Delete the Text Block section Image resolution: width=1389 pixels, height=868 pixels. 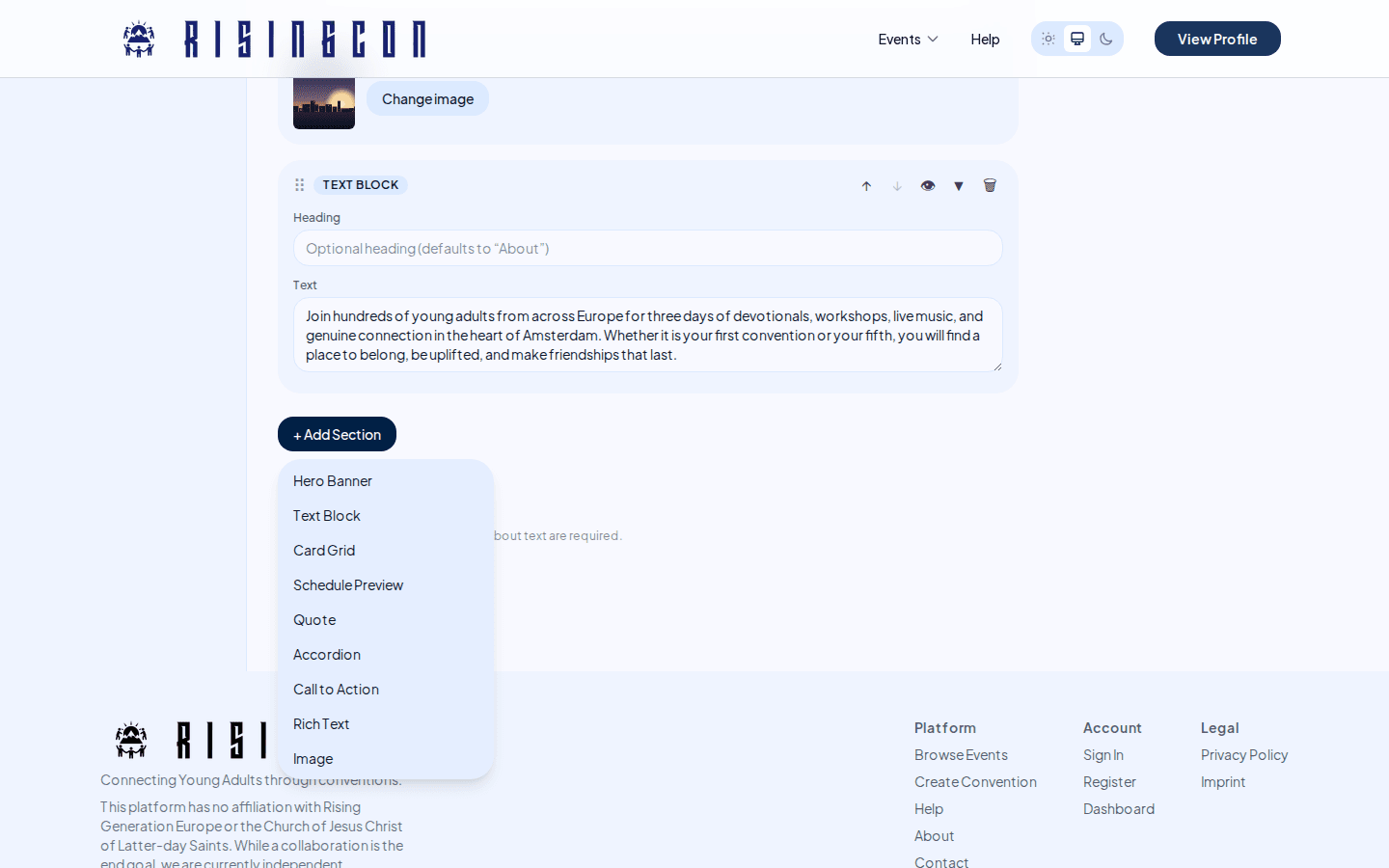click(990, 186)
